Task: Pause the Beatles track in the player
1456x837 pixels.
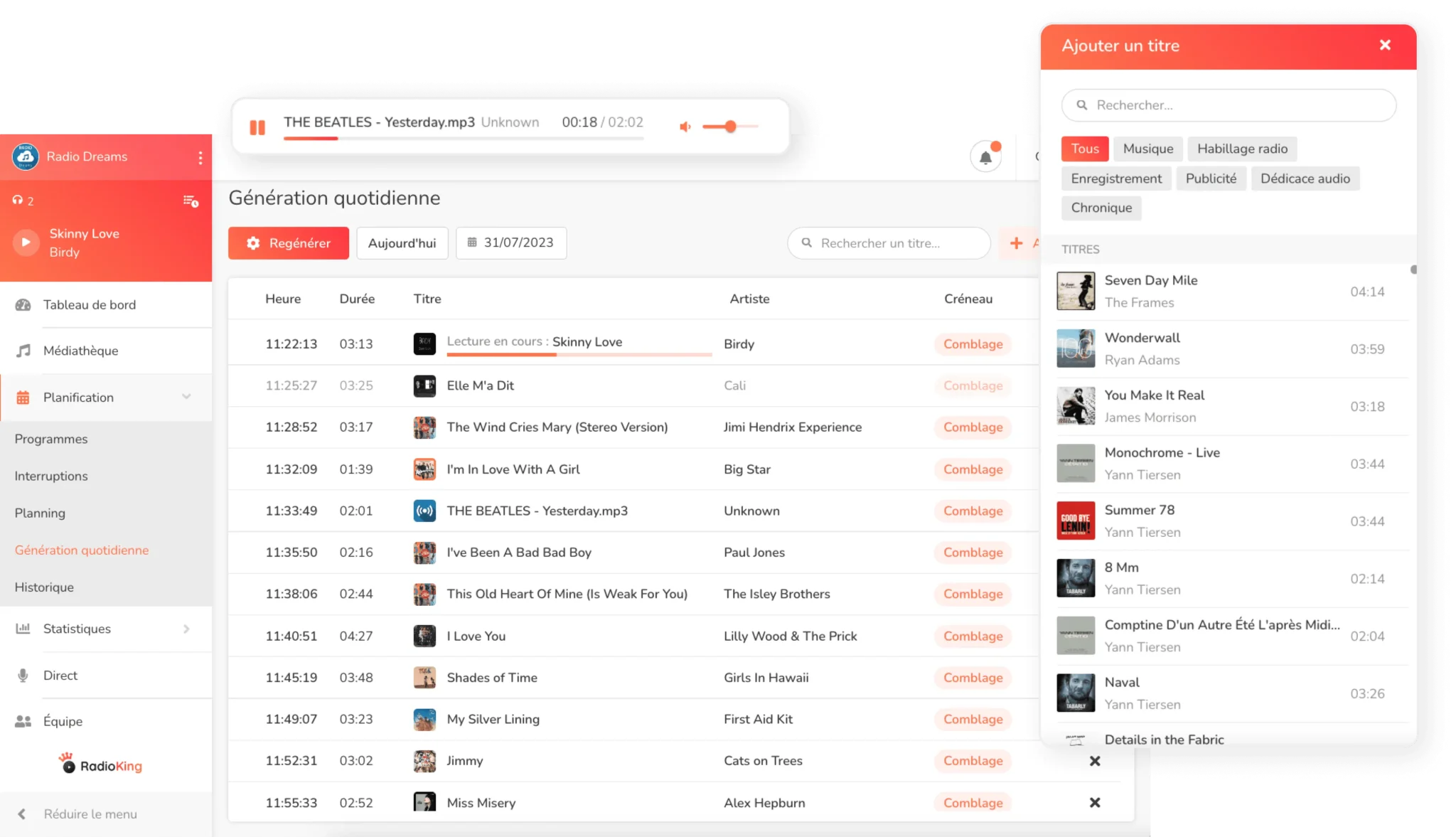Action: (x=257, y=127)
